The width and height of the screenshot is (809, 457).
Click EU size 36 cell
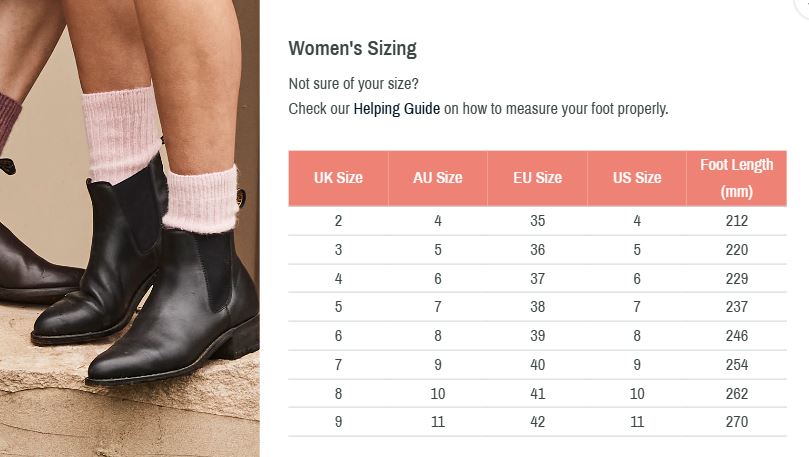coord(537,250)
